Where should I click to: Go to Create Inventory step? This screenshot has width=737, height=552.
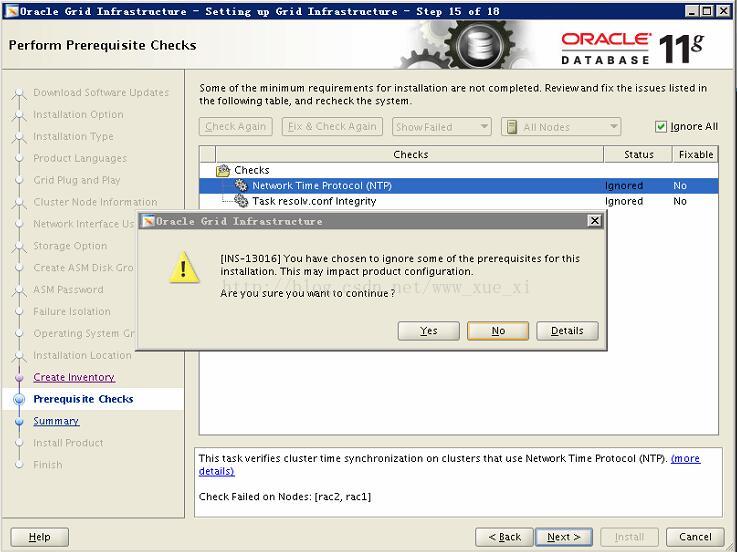pyautogui.click(x=74, y=377)
